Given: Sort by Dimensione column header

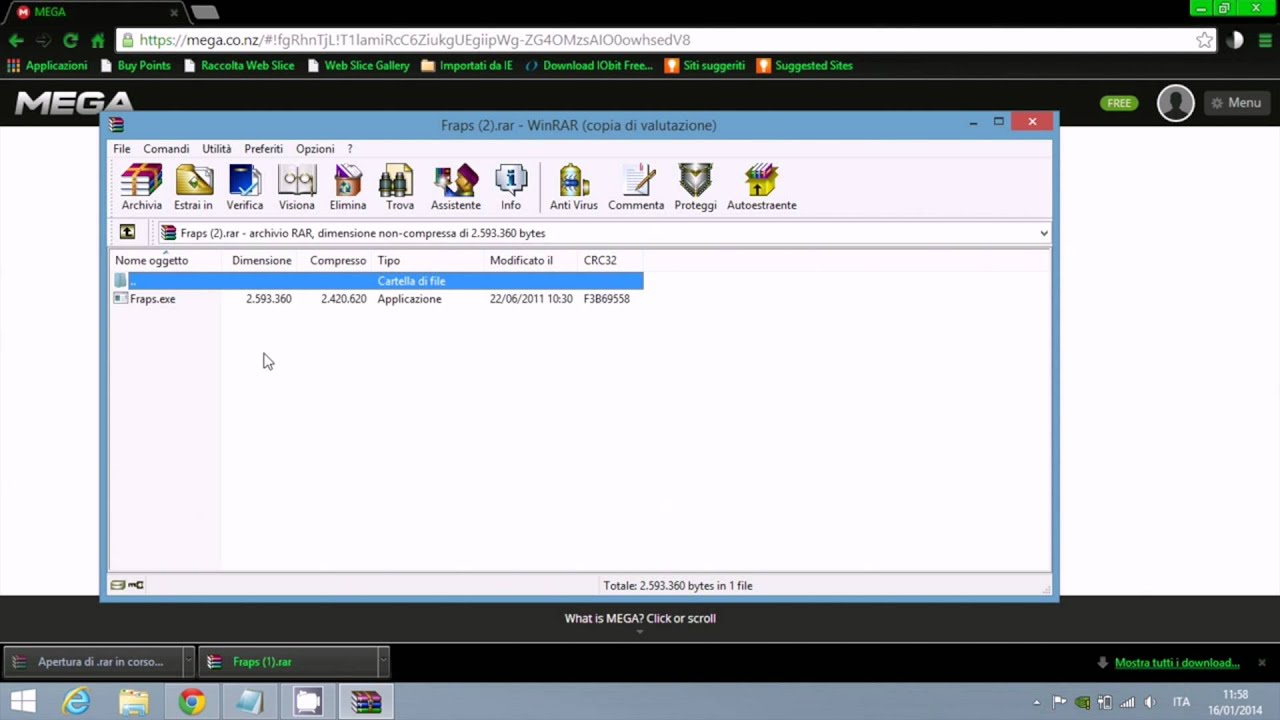Looking at the screenshot, I should coord(262,260).
